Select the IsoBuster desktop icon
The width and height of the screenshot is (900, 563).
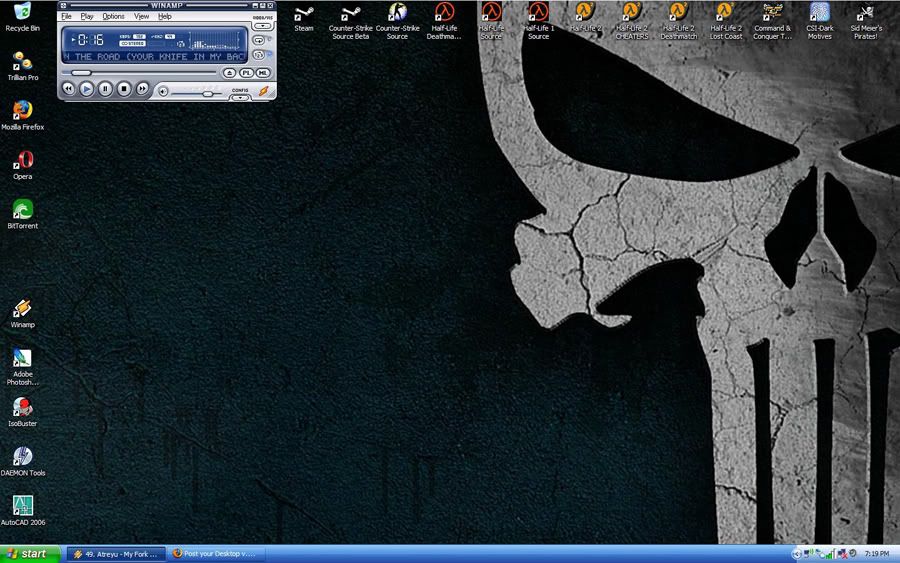coord(22,411)
